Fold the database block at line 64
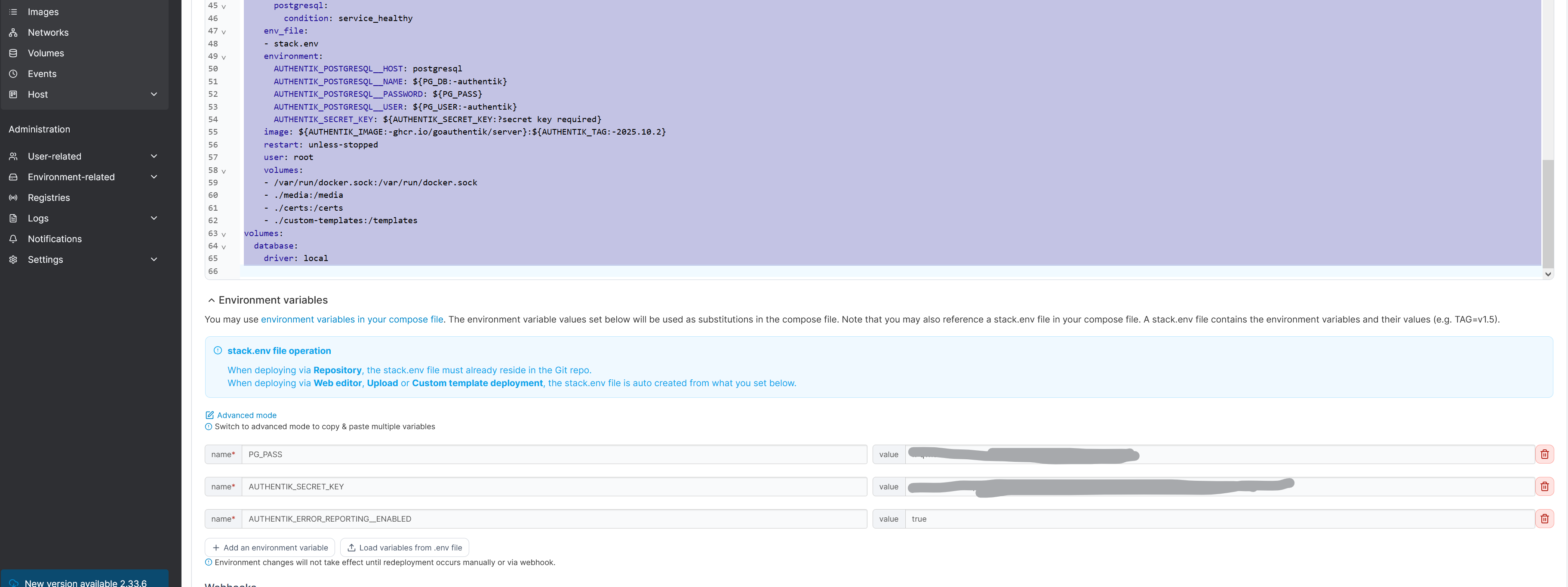This screenshot has height=587, width=1568. tap(223, 246)
